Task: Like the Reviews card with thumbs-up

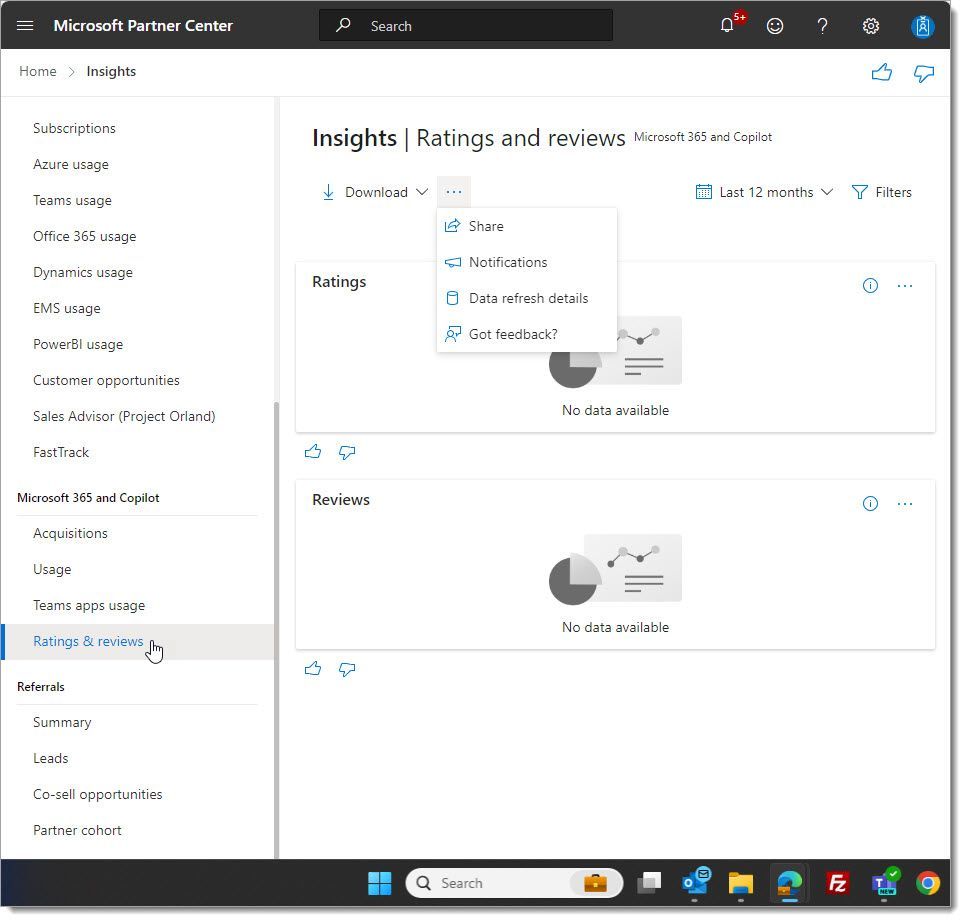Action: coord(313,669)
